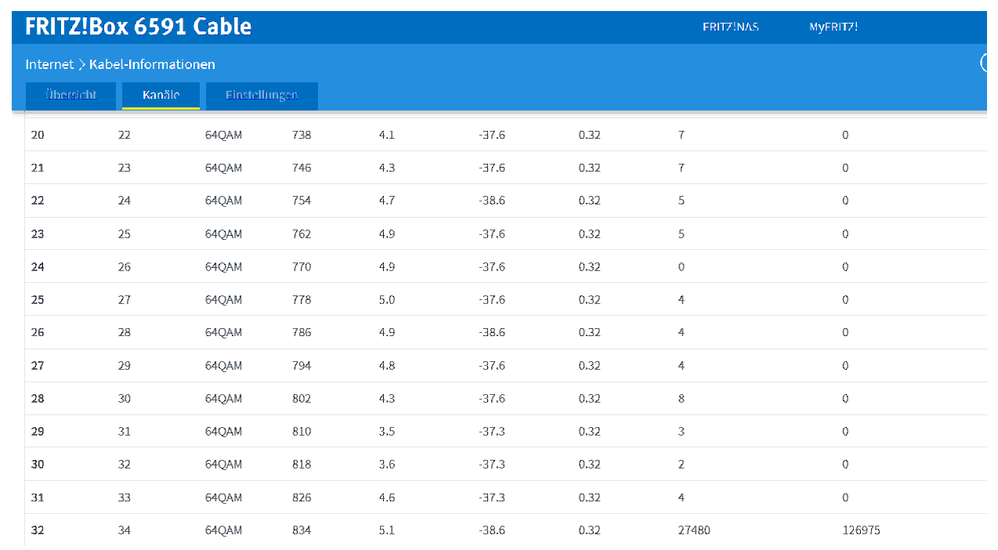The width and height of the screenshot is (998, 550).
Task: Click the Kabel-Informationen breadcrumb text
Action: coord(152,64)
